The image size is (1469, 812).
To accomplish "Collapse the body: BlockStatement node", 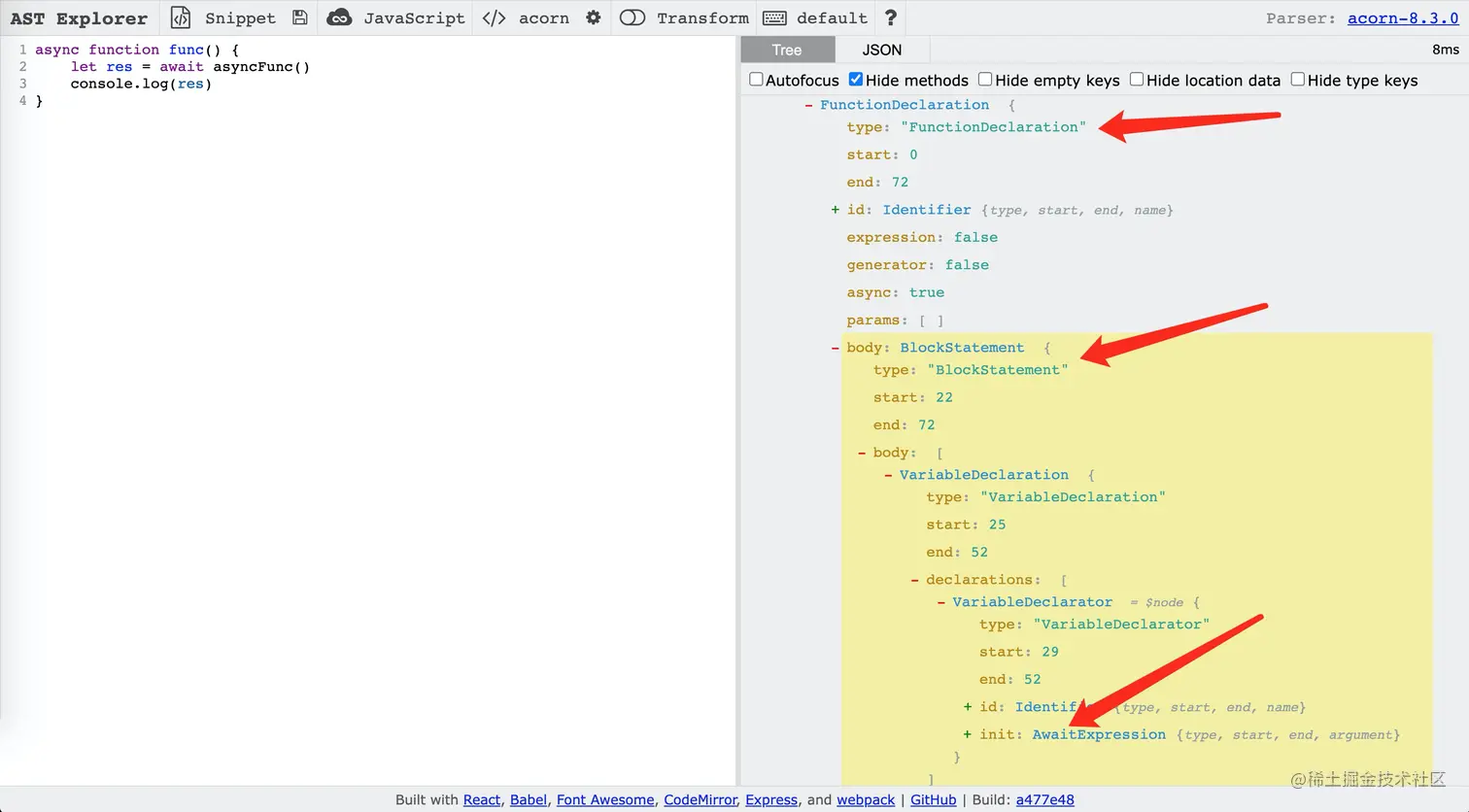I will [x=836, y=348].
